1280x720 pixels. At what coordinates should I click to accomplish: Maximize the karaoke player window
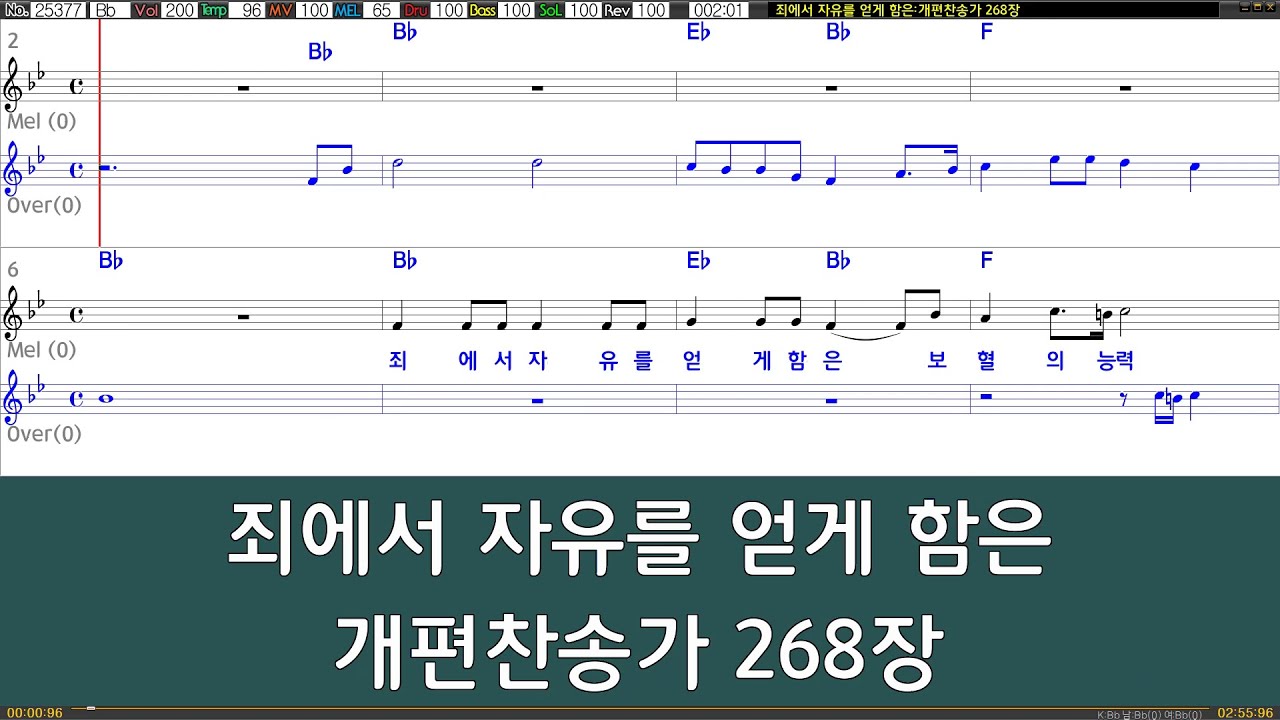pos(1256,8)
